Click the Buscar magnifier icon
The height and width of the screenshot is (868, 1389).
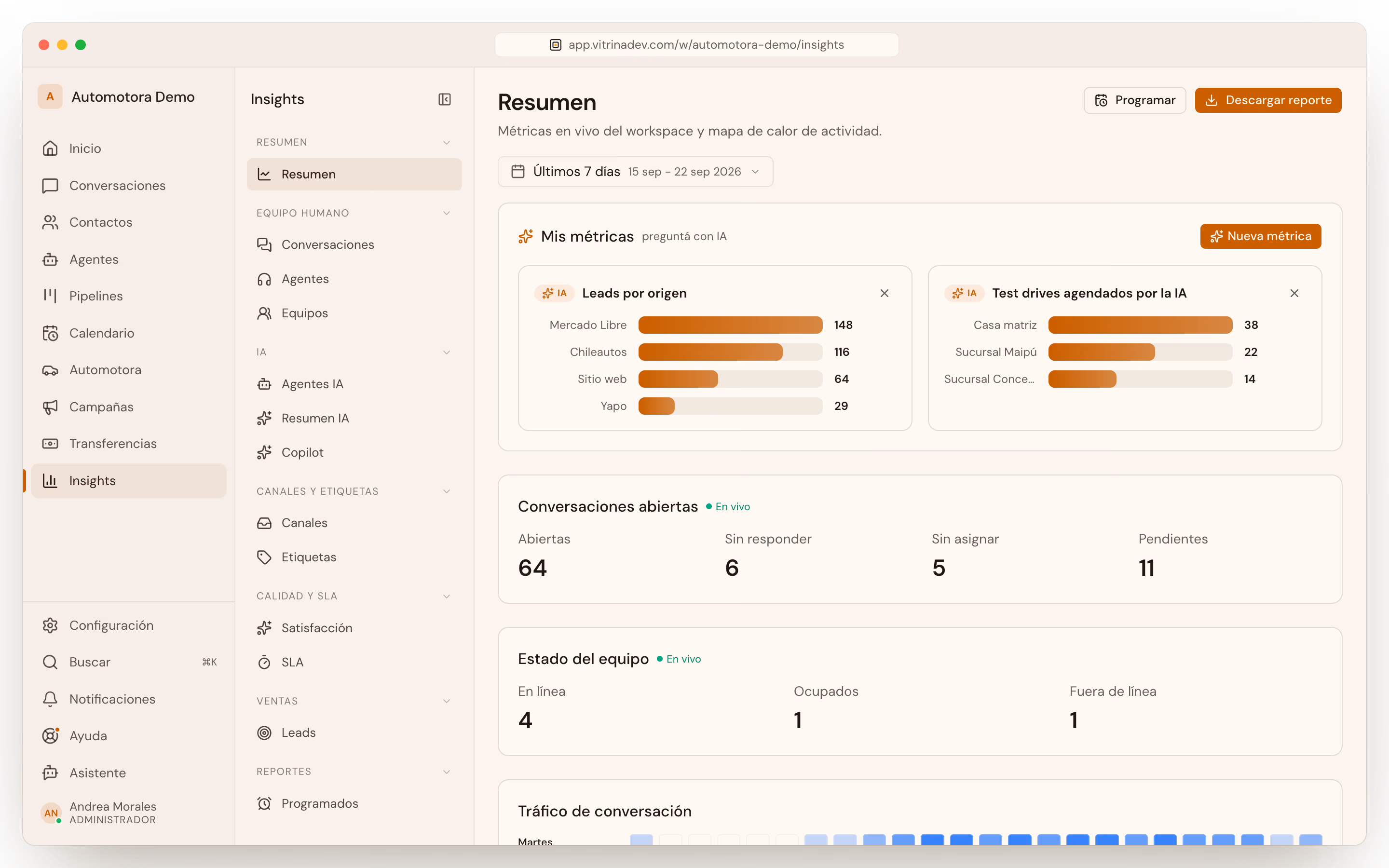tap(50, 662)
